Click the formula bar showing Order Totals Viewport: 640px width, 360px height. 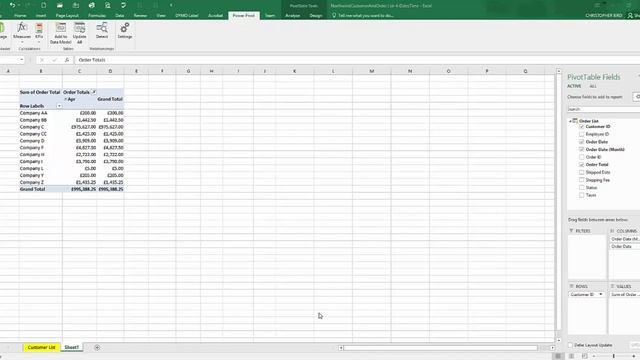pos(357,60)
